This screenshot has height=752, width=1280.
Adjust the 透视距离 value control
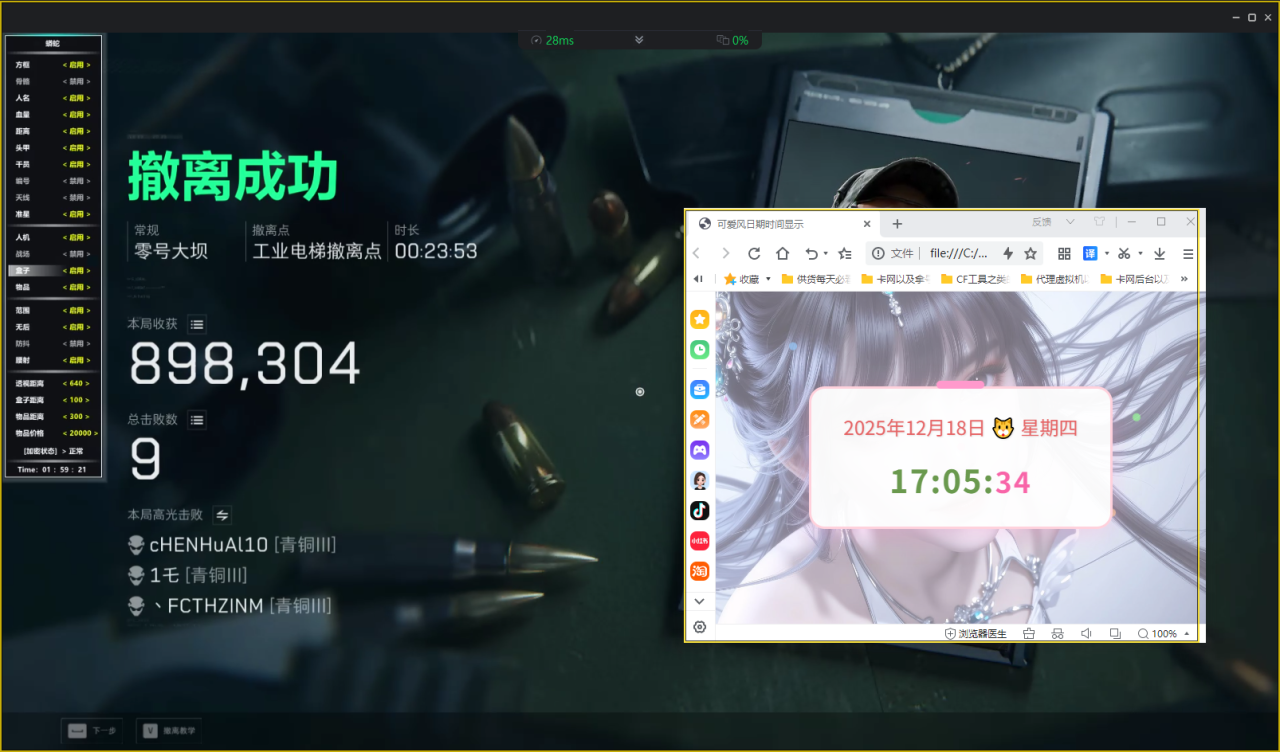point(78,382)
